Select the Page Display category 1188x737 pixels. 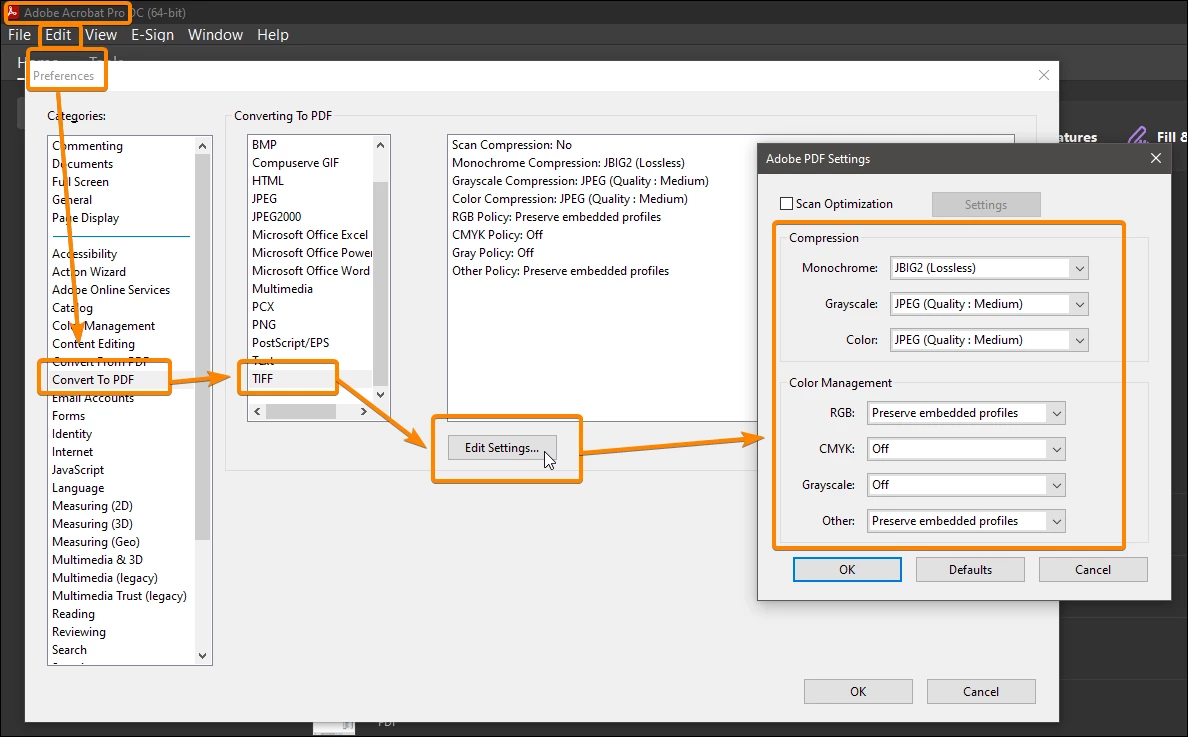[x=86, y=218]
